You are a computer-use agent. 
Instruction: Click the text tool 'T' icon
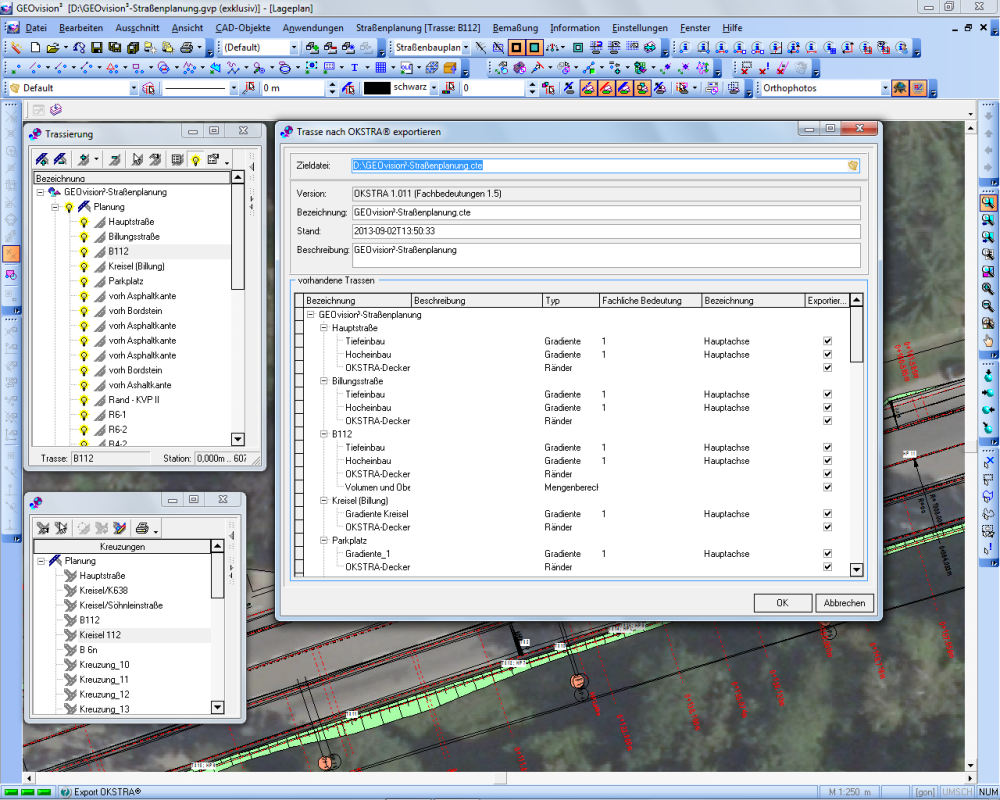click(x=354, y=68)
